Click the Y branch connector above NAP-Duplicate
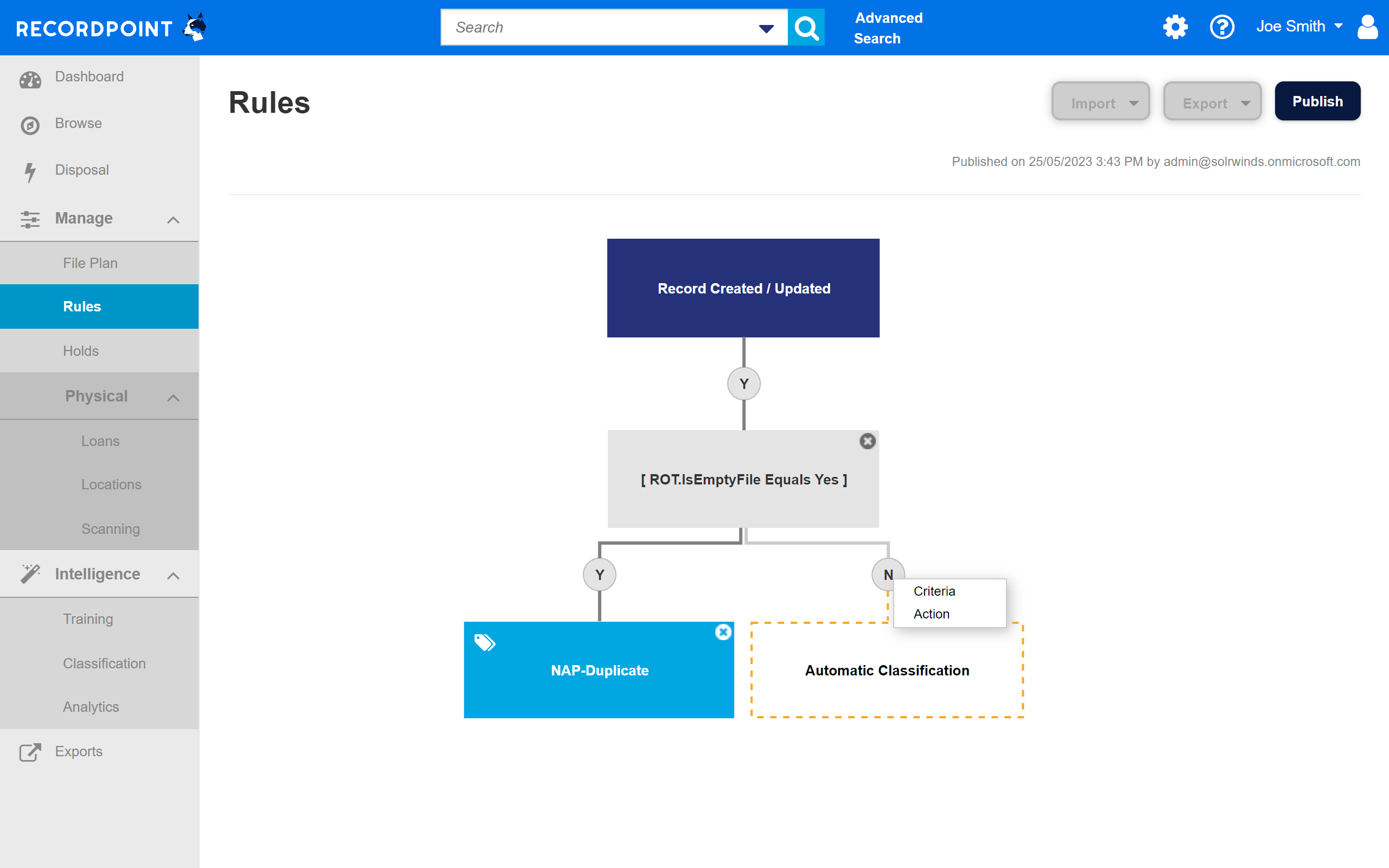 (599, 574)
